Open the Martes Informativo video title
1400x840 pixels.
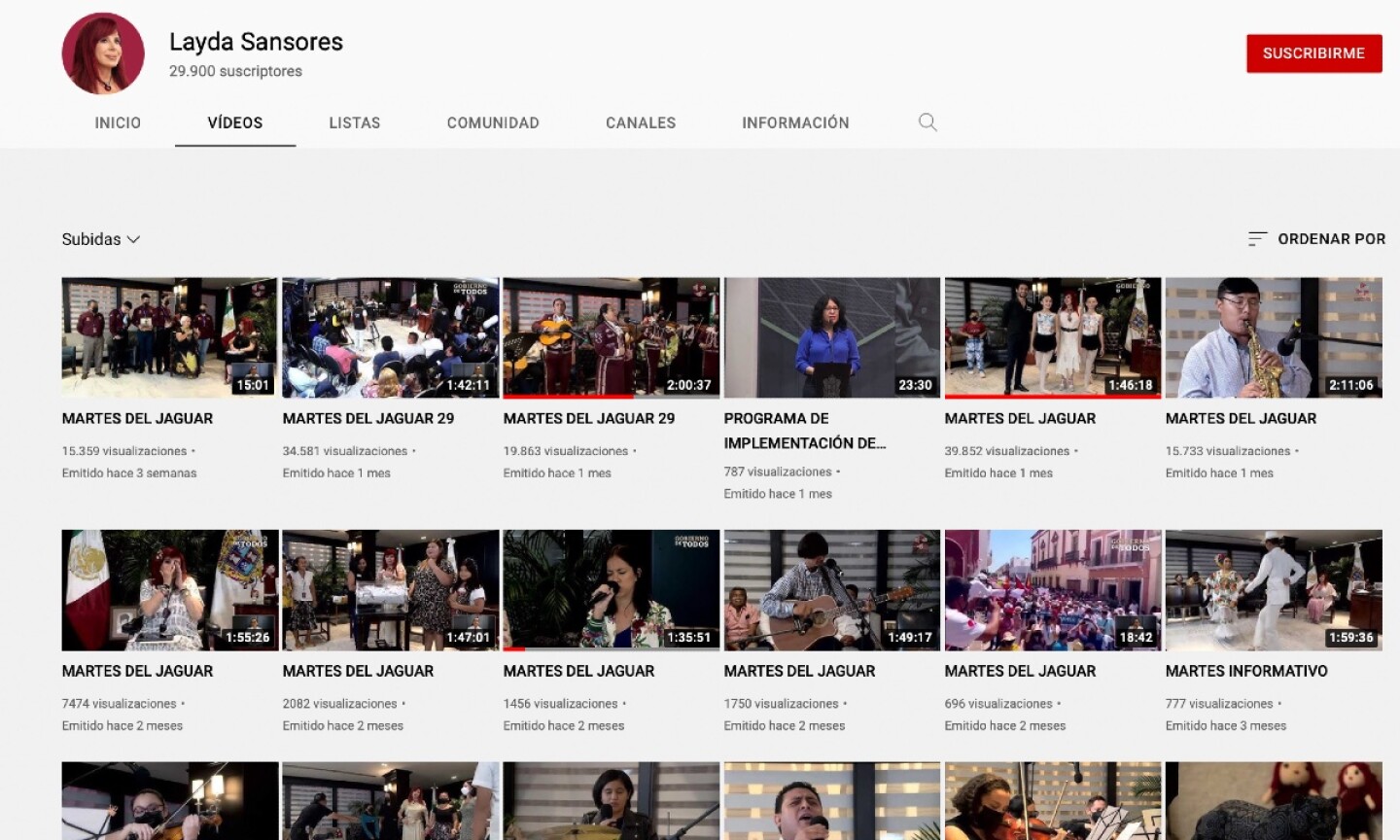coord(1246,671)
